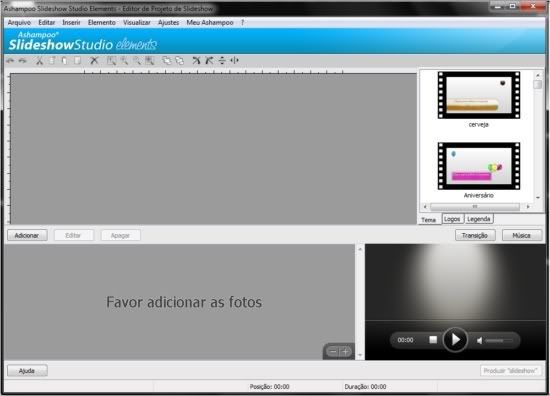Screen dimensions: 550x396
Task: Click the Produzir "slideshow" button
Action: pyautogui.click(x=510, y=371)
